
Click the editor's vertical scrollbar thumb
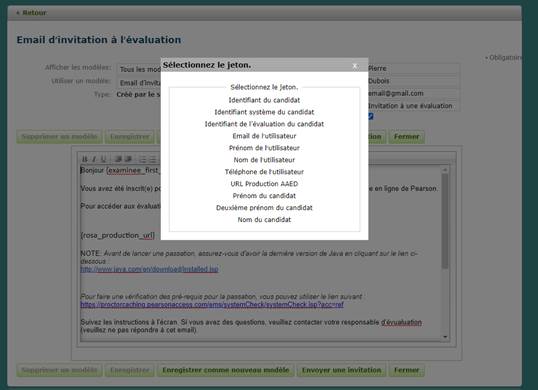445,221
